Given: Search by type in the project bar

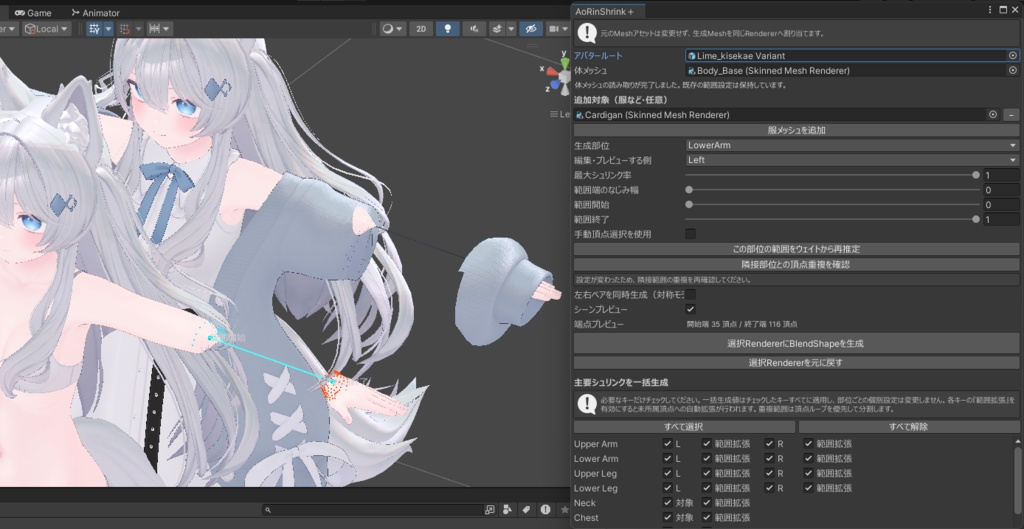Looking at the screenshot, I should point(508,509).
